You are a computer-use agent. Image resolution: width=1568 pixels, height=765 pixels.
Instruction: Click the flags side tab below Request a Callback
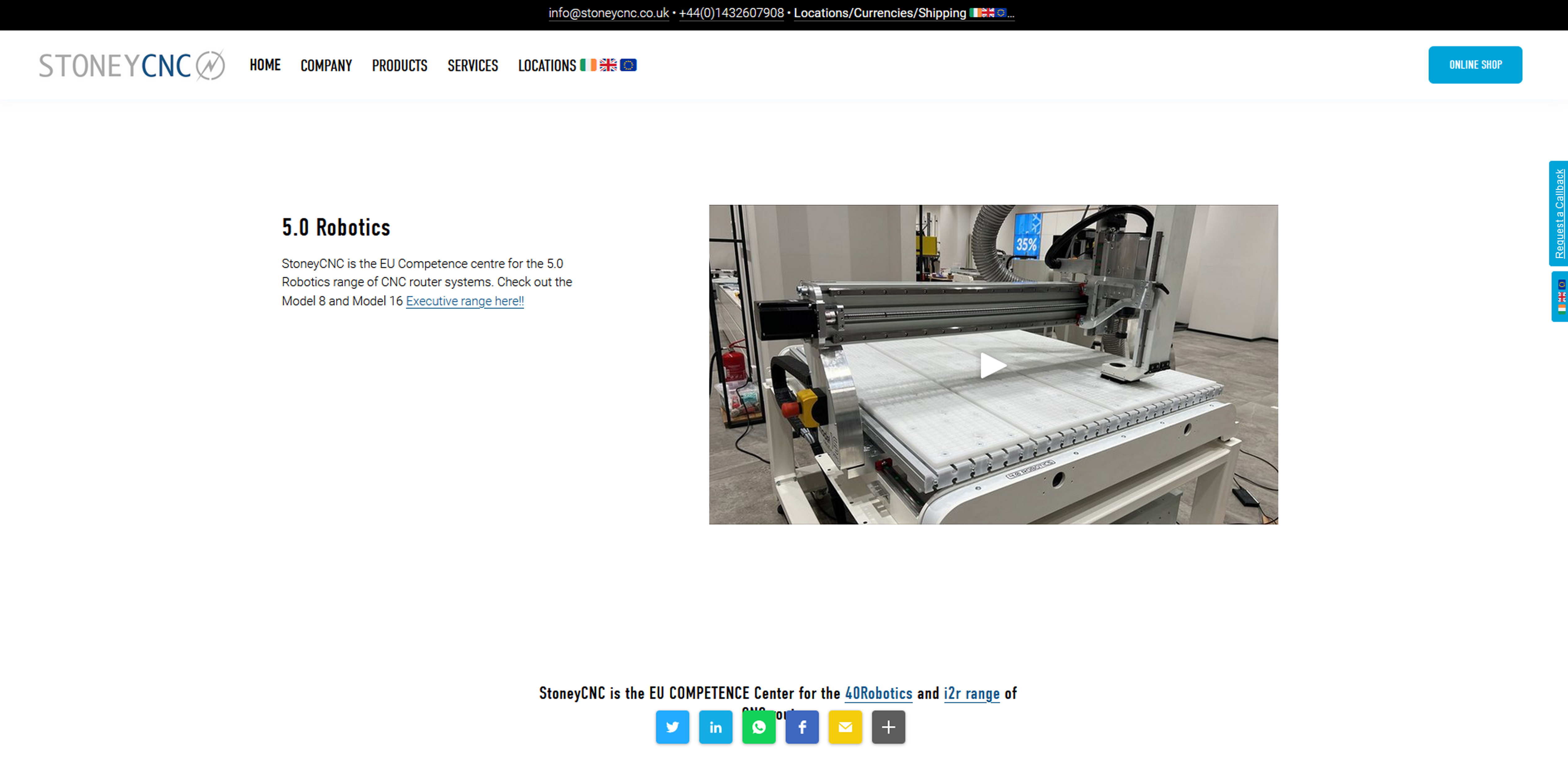coord(1560,296)
